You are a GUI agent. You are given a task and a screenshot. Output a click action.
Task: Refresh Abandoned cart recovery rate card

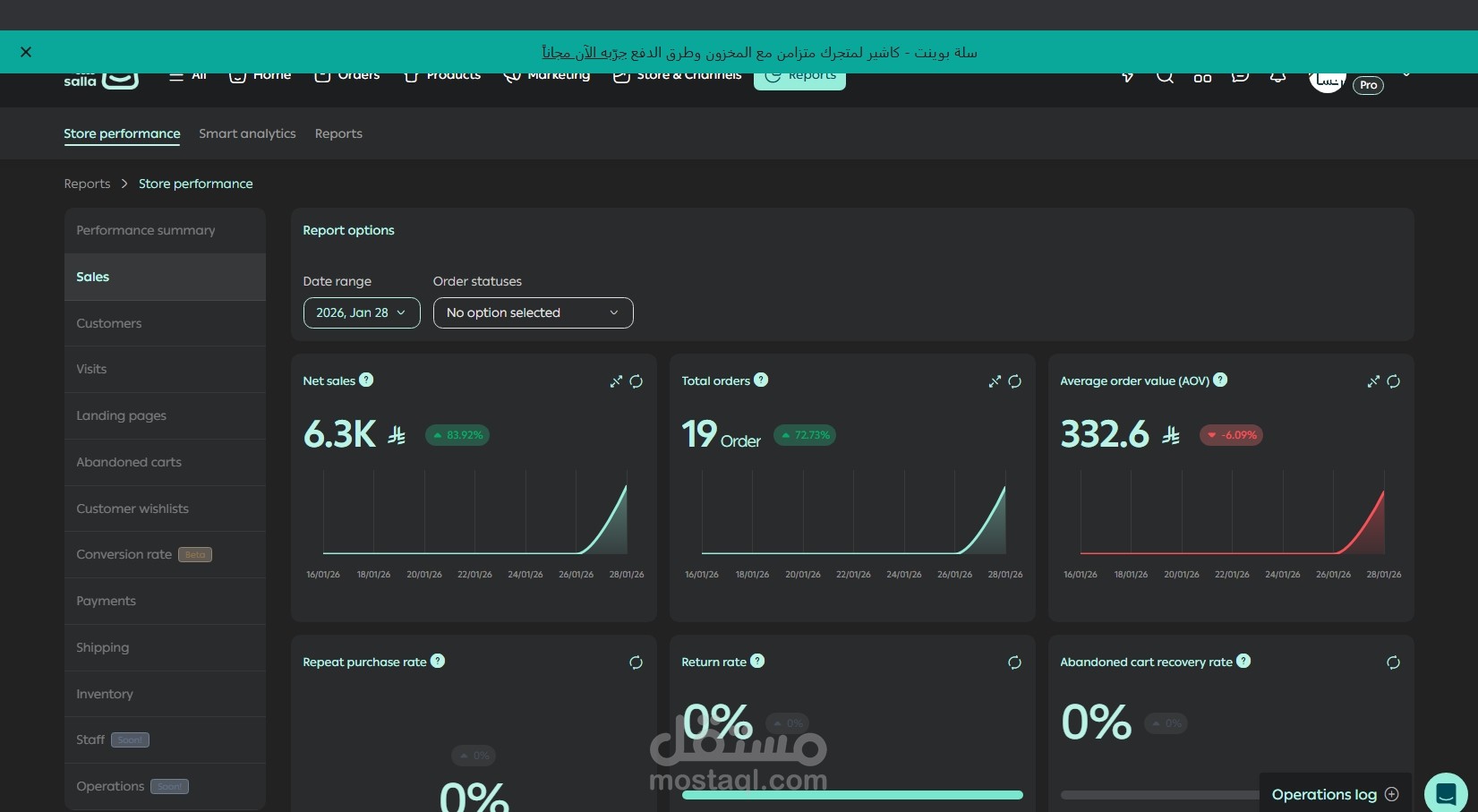pyautogui.click(x=1394, y=662)
